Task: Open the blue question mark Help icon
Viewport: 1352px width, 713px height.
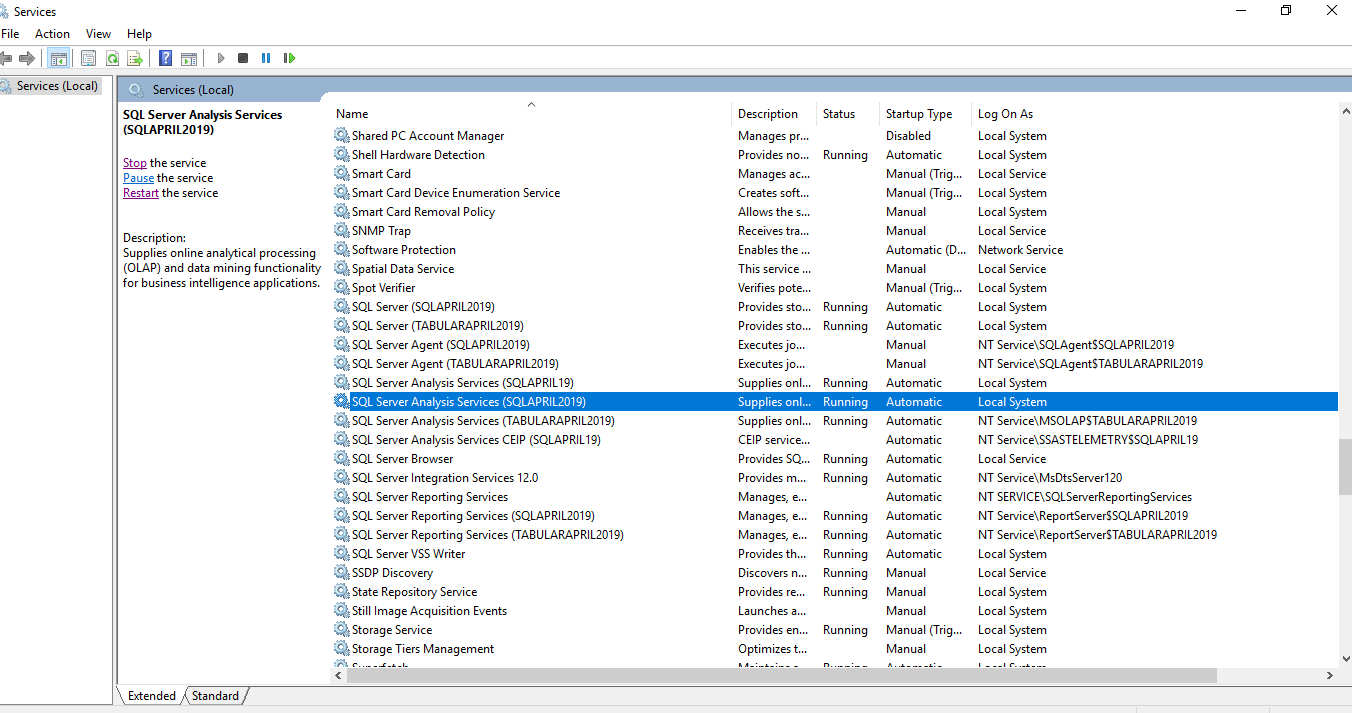Action: [166, 58]
